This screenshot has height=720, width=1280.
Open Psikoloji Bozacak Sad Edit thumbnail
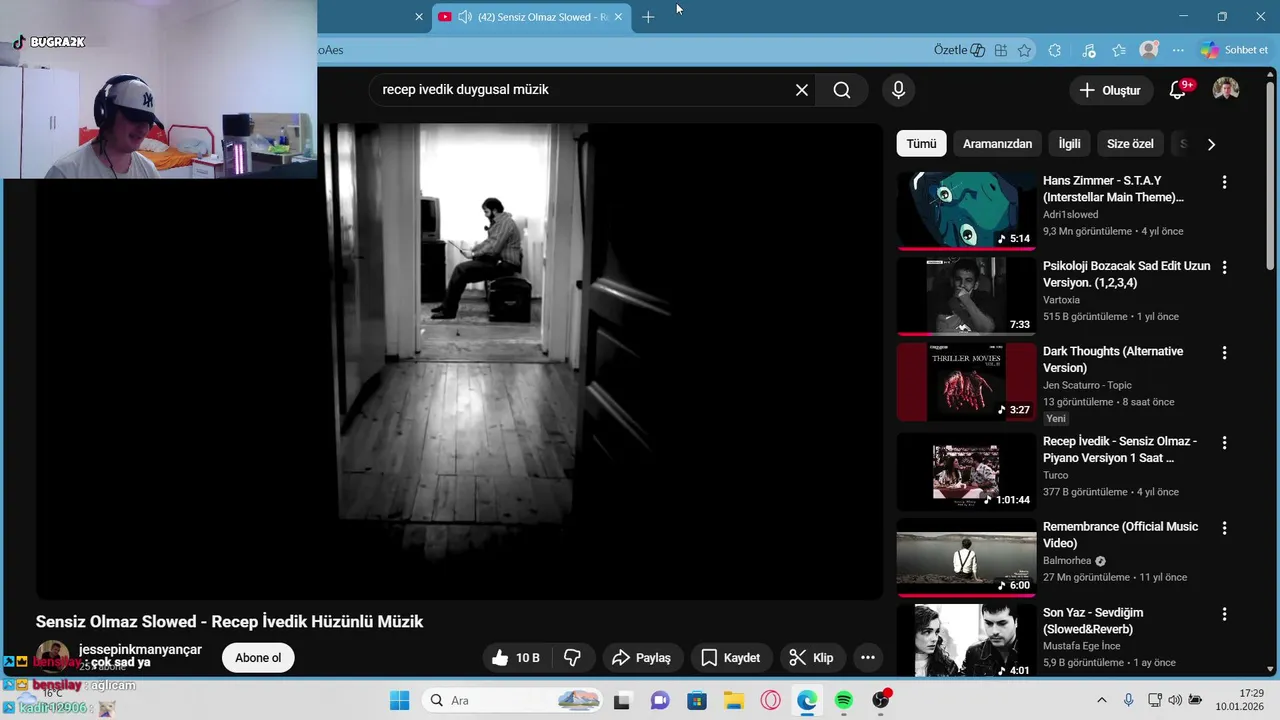[x=966, y=296]
